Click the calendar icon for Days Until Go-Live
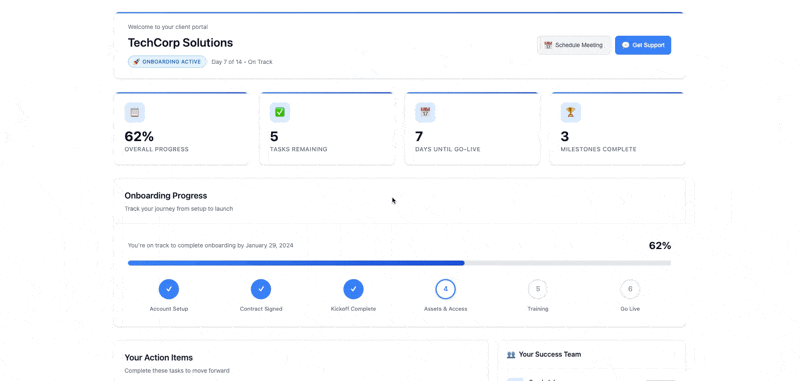Screen dimensions: 800x381 [426, 112]
